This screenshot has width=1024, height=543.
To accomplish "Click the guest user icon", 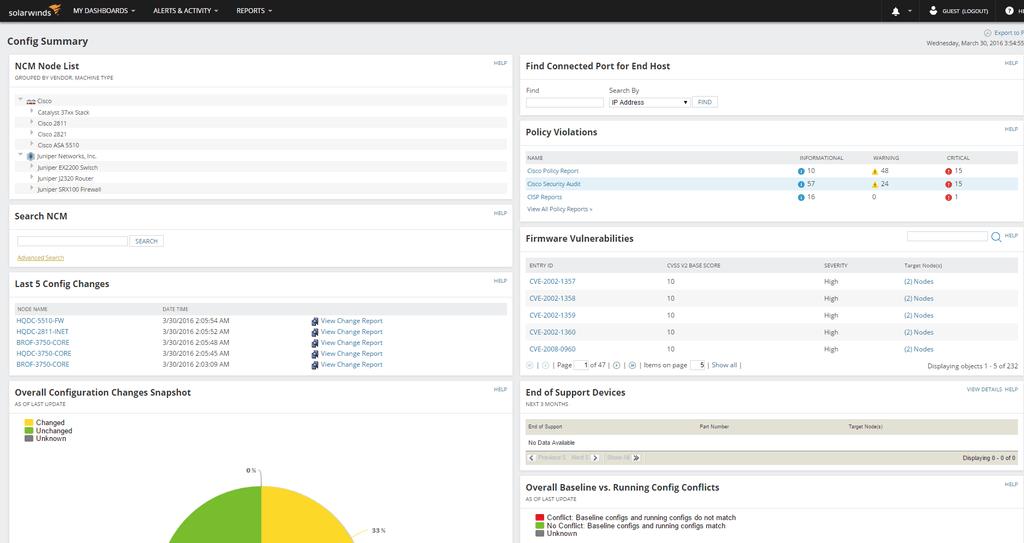I will coord(933,10).
